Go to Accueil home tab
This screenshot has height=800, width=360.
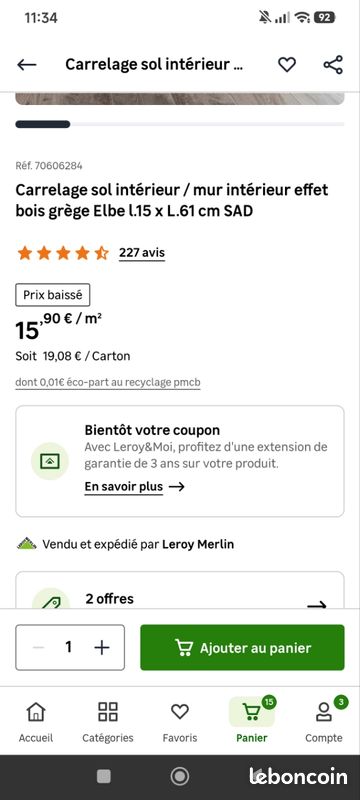pyautogui.click(x=36, y=722)
